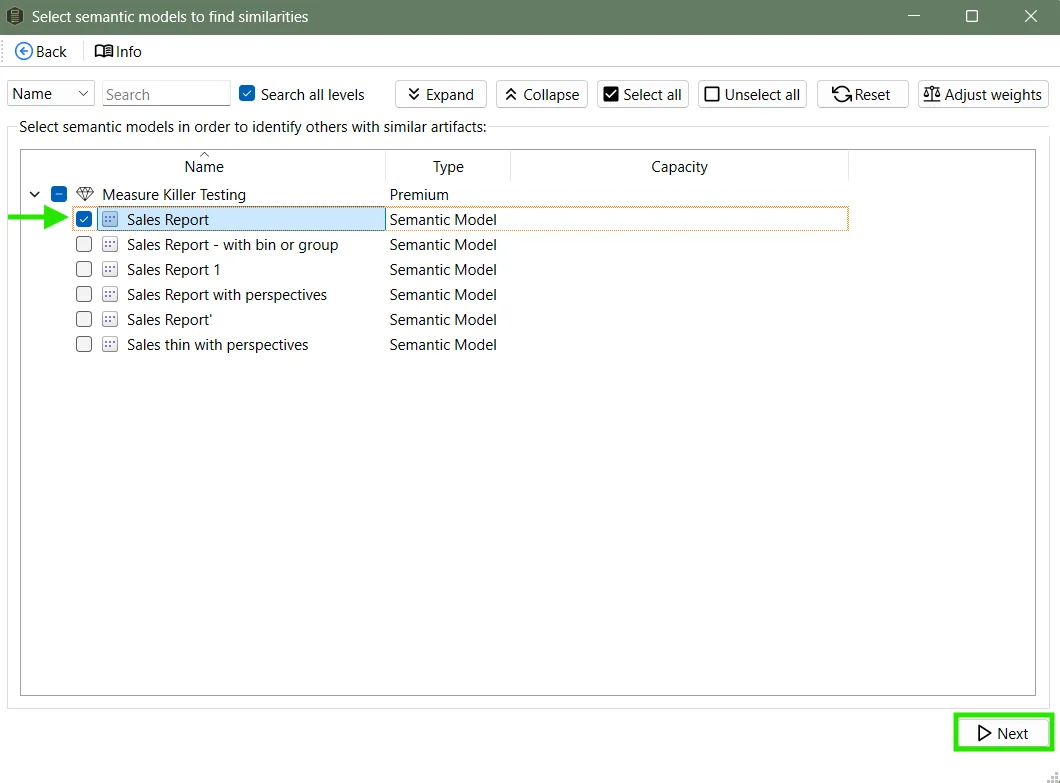Check Sales Report with perspectives checkbox
This screenshot has height=783, width=1060.
pyautogui.click(x=84, y=294)
